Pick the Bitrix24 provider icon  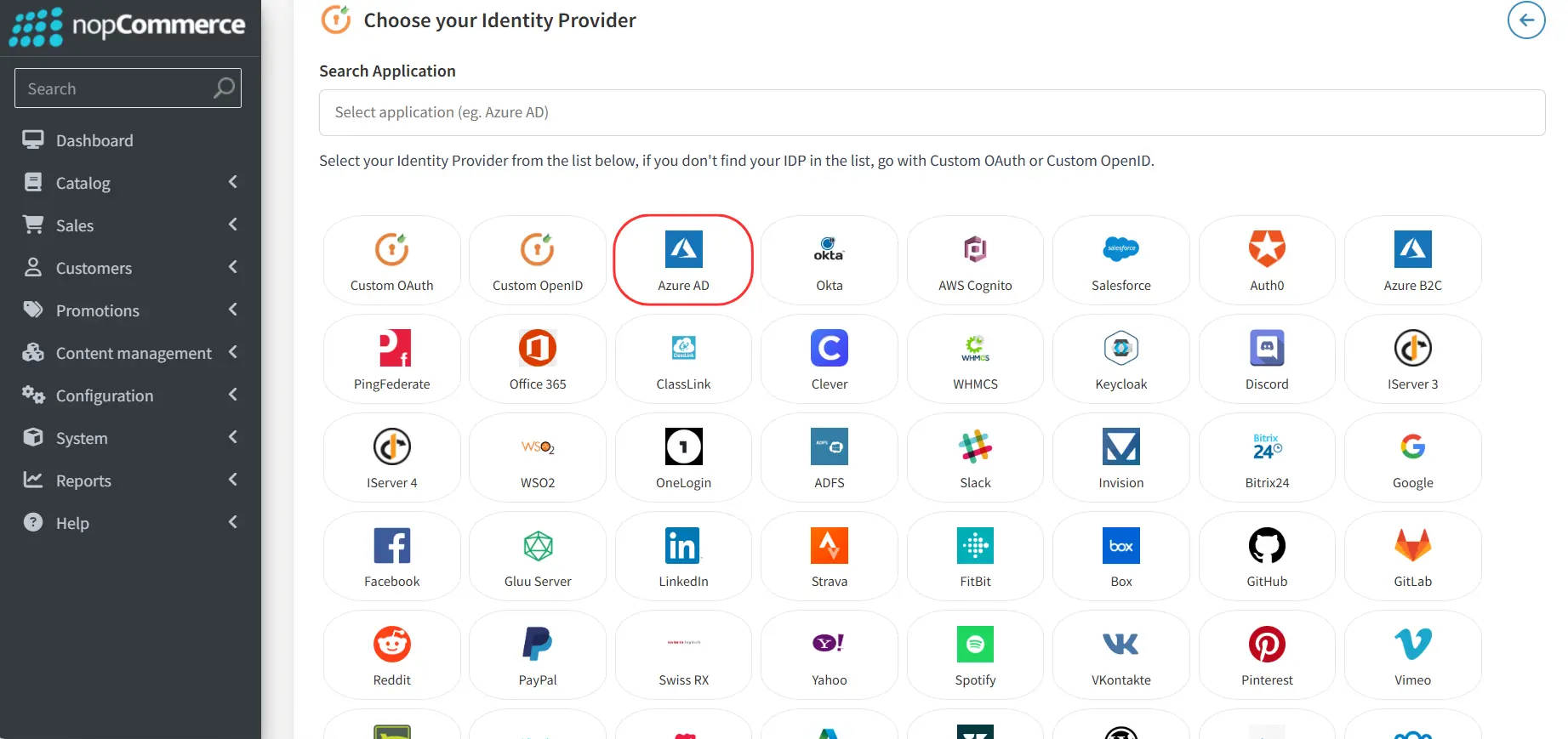point(1267,446)
